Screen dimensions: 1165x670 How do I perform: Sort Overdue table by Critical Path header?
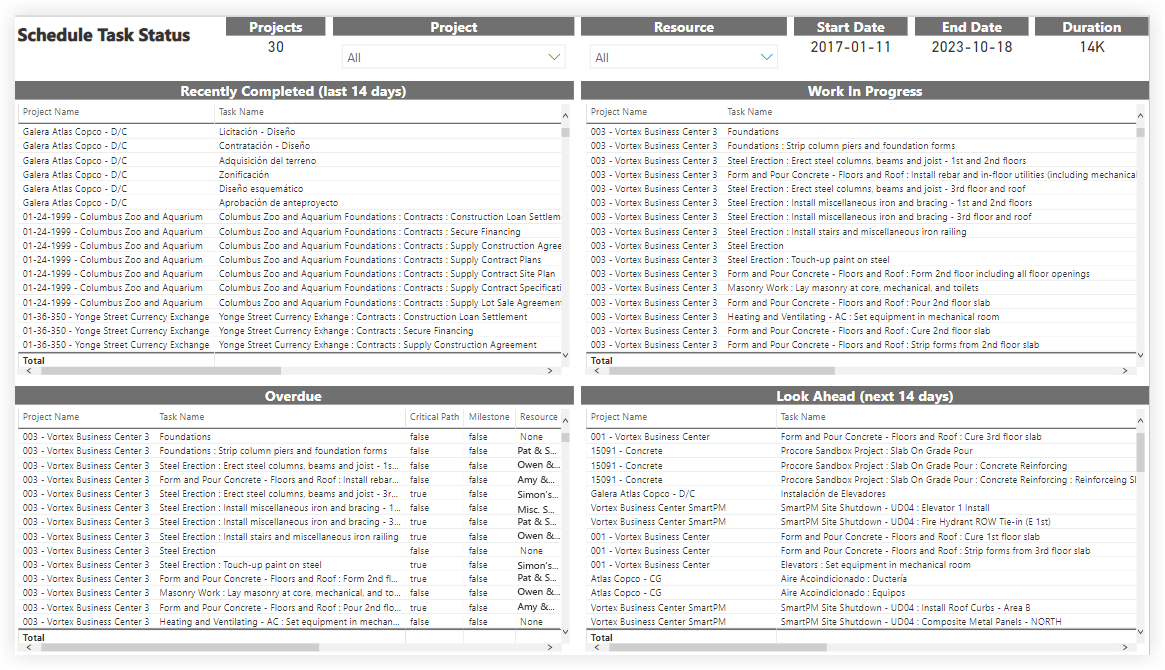coord(434,417)
